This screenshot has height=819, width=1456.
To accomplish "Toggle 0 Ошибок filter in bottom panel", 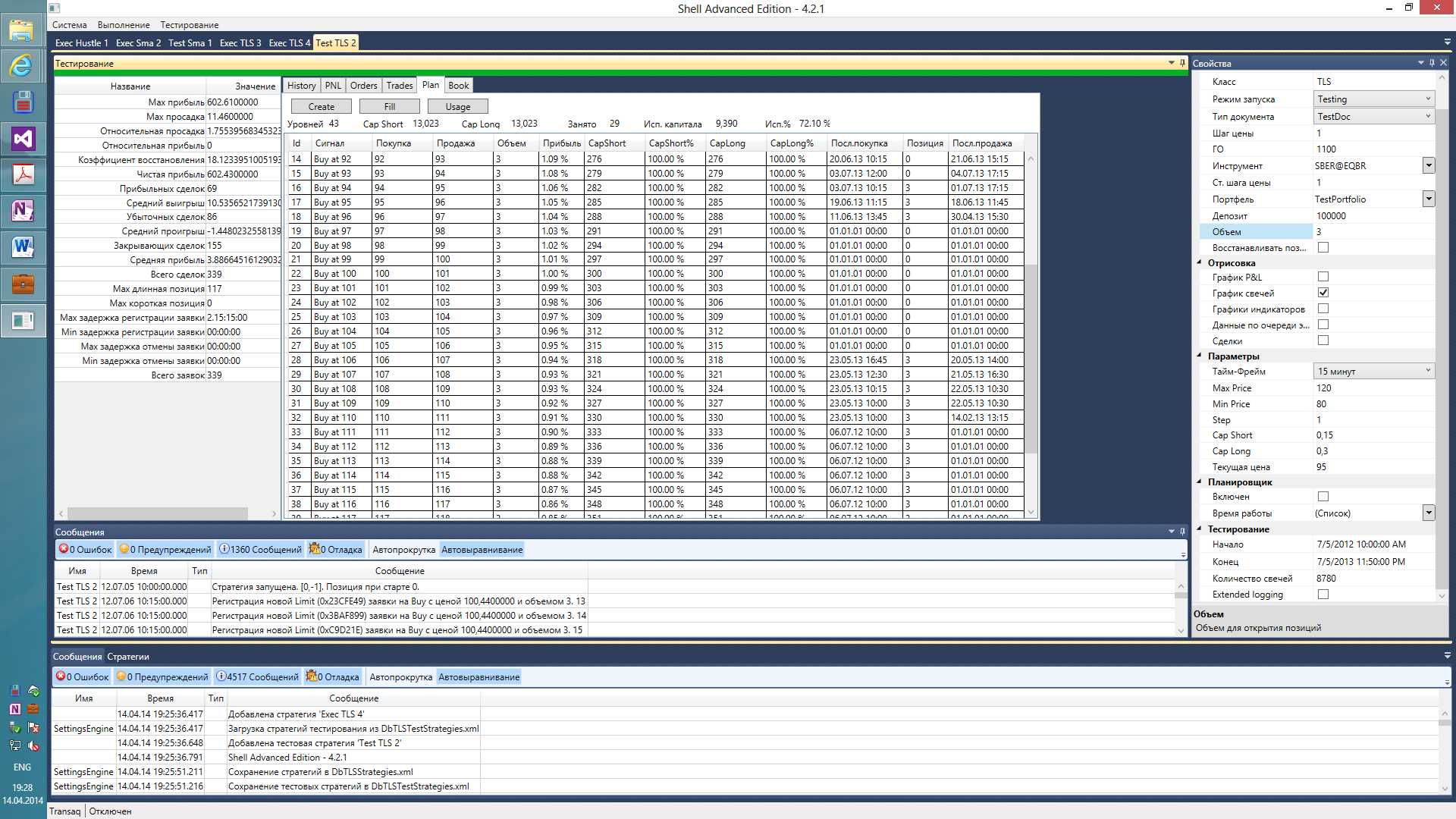I will click(x=82, y=677).
